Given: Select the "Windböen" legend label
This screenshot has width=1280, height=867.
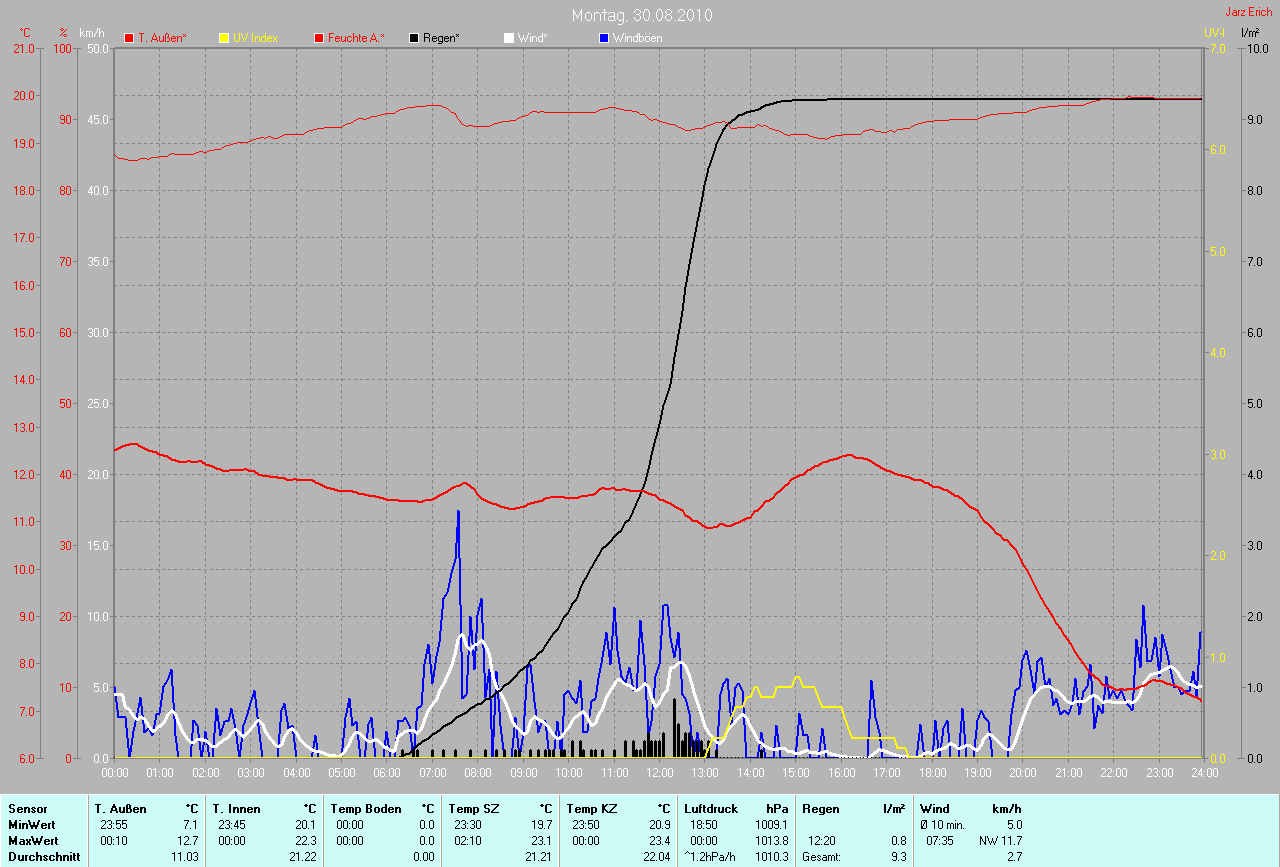Looking at the screenshot, I should click(638, 38).
